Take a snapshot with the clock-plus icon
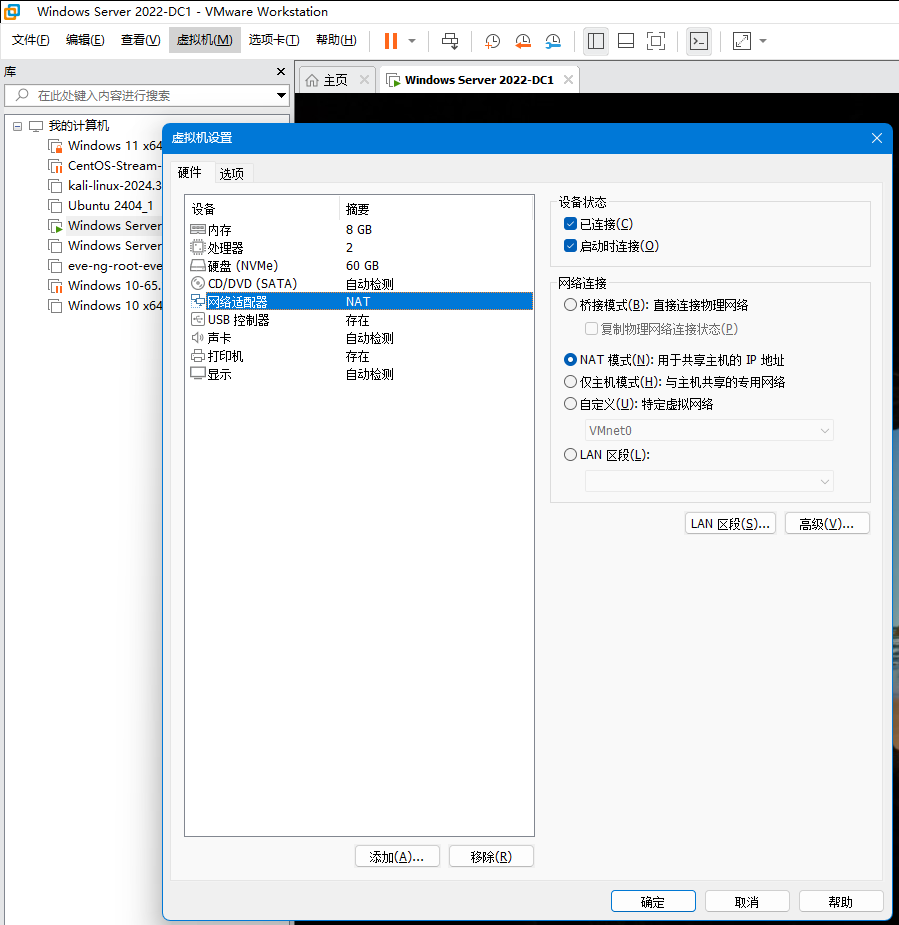 point(492,41)
